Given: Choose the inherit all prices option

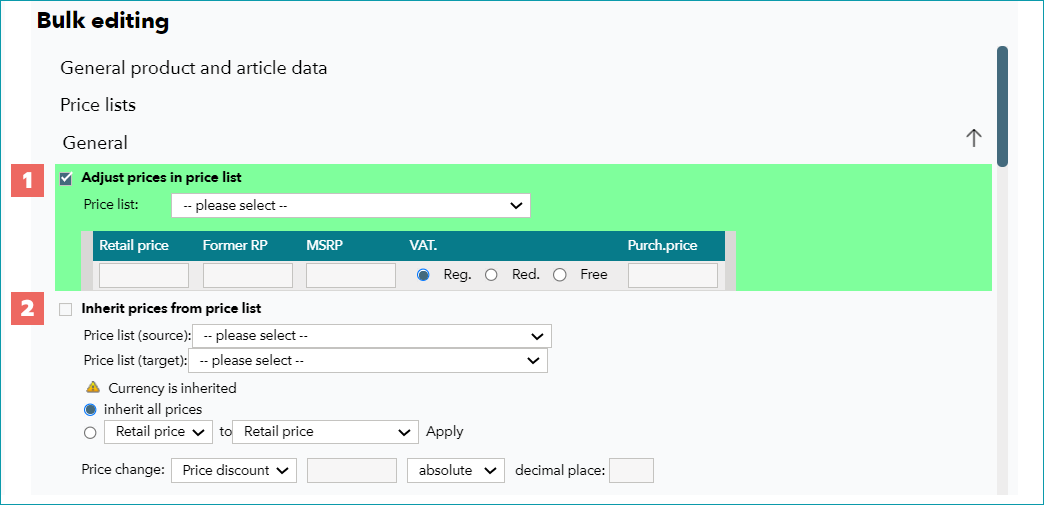Looking at the screenshot, I should click(91, 409).
